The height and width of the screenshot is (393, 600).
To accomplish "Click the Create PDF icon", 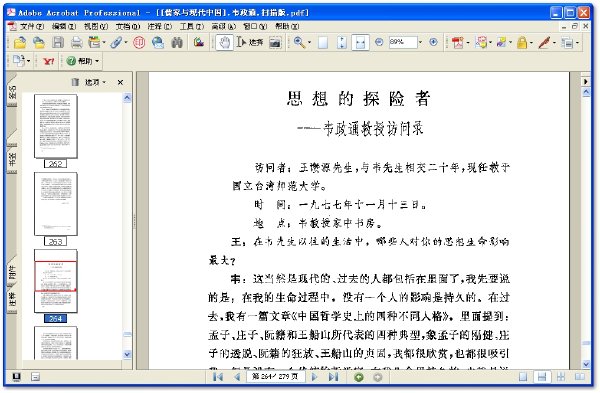I will click(x=457, y=42).
